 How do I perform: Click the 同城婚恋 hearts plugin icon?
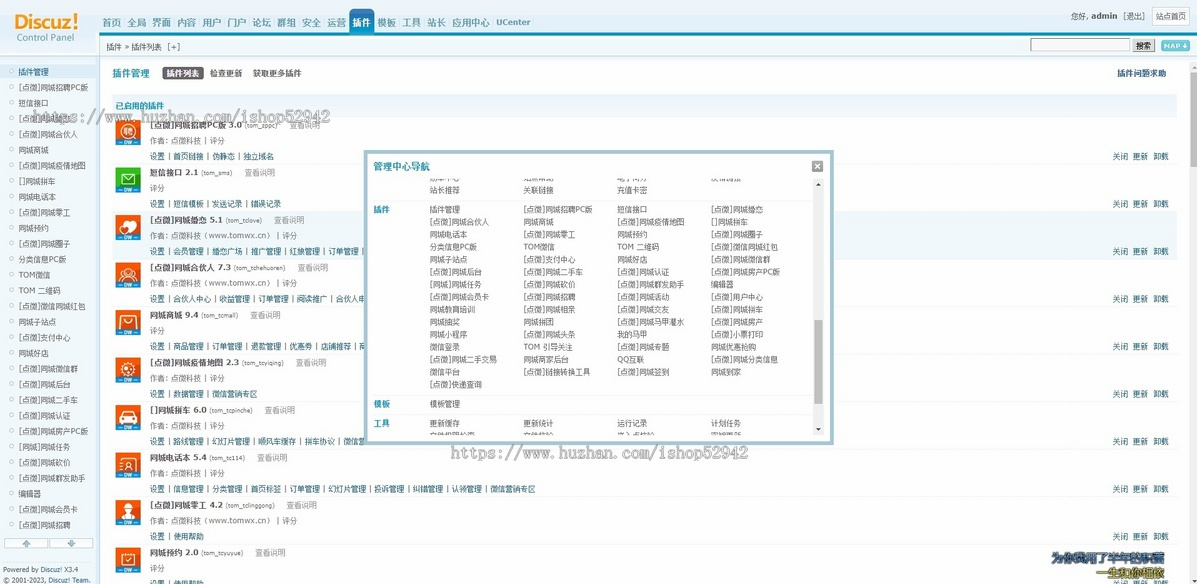pyautogui.click(x=127, y=227)
